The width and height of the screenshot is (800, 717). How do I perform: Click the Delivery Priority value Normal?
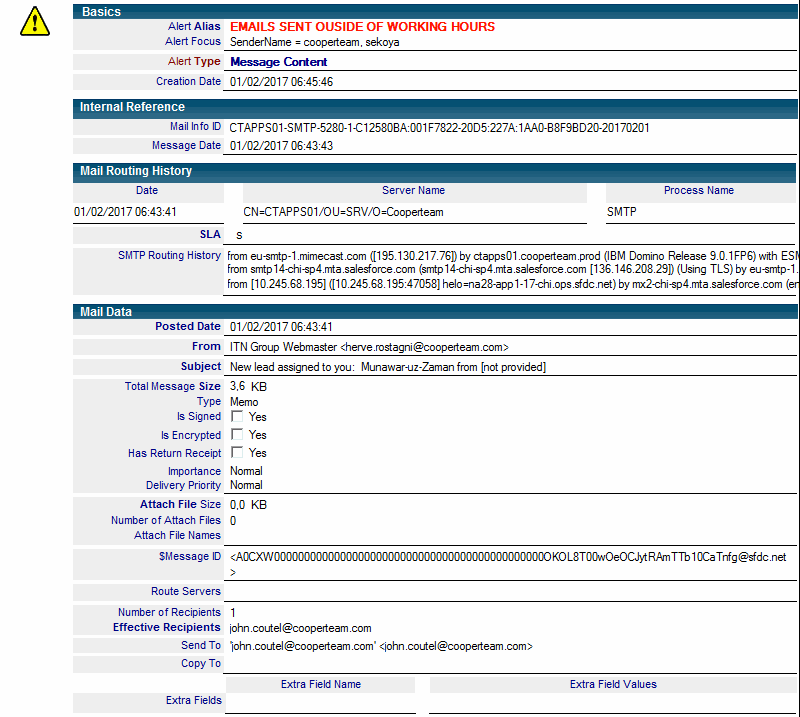246,485
